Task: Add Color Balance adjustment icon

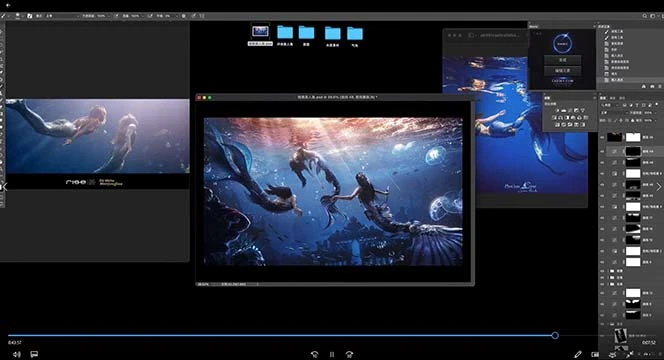Action: [560, 117]
